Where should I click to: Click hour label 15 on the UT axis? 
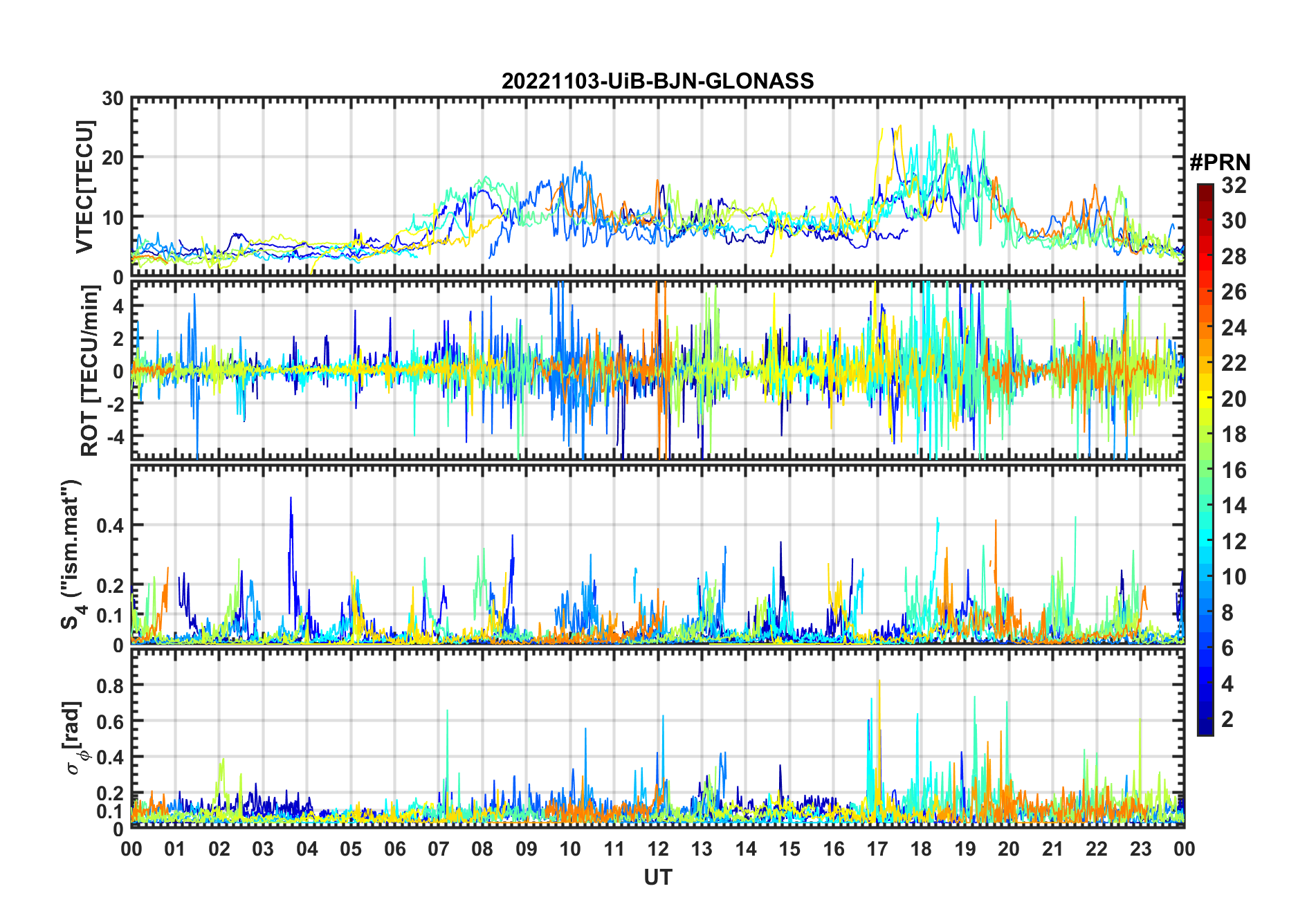click(789, 849)
